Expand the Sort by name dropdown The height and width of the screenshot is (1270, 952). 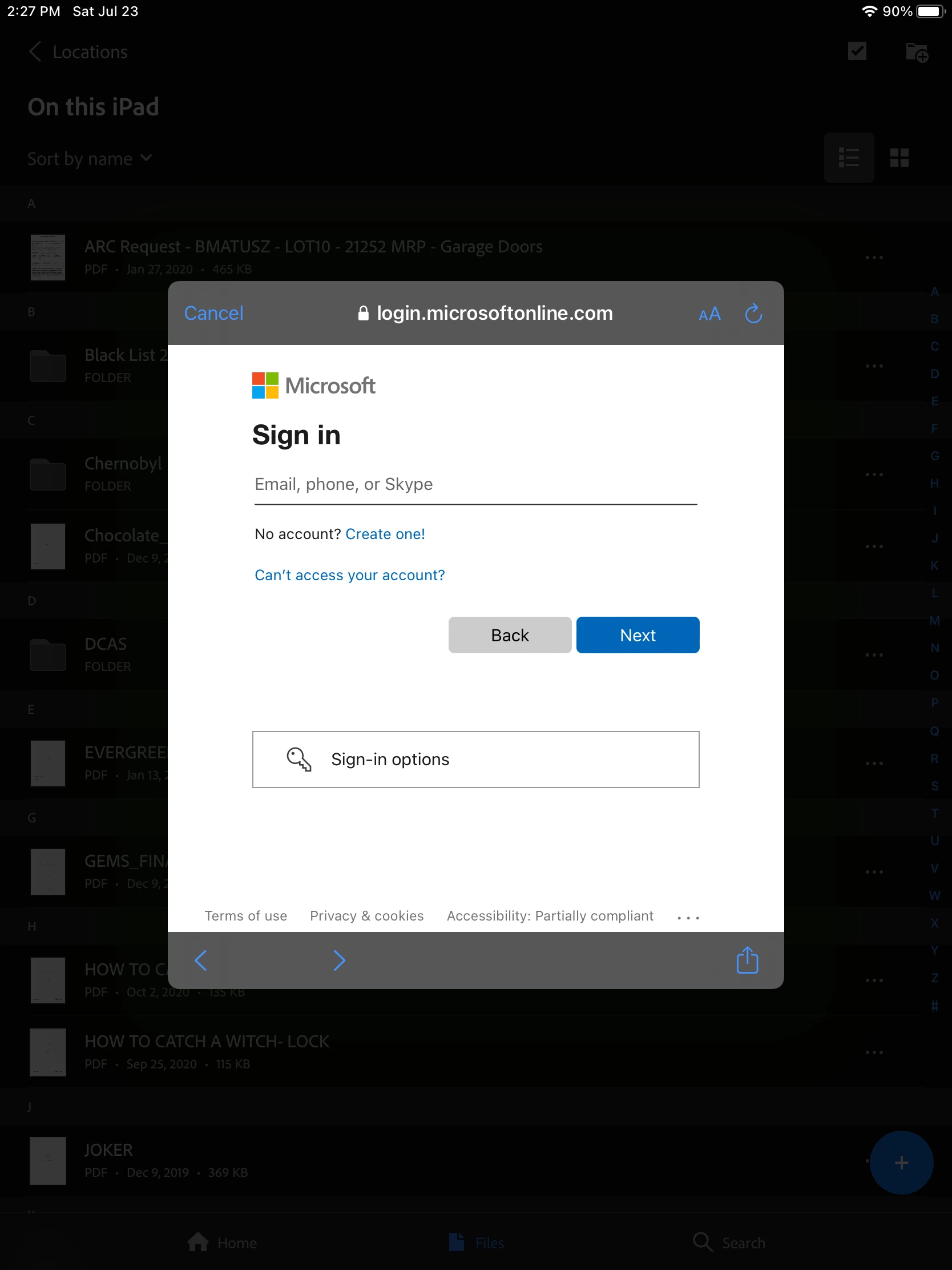(90, 158)
